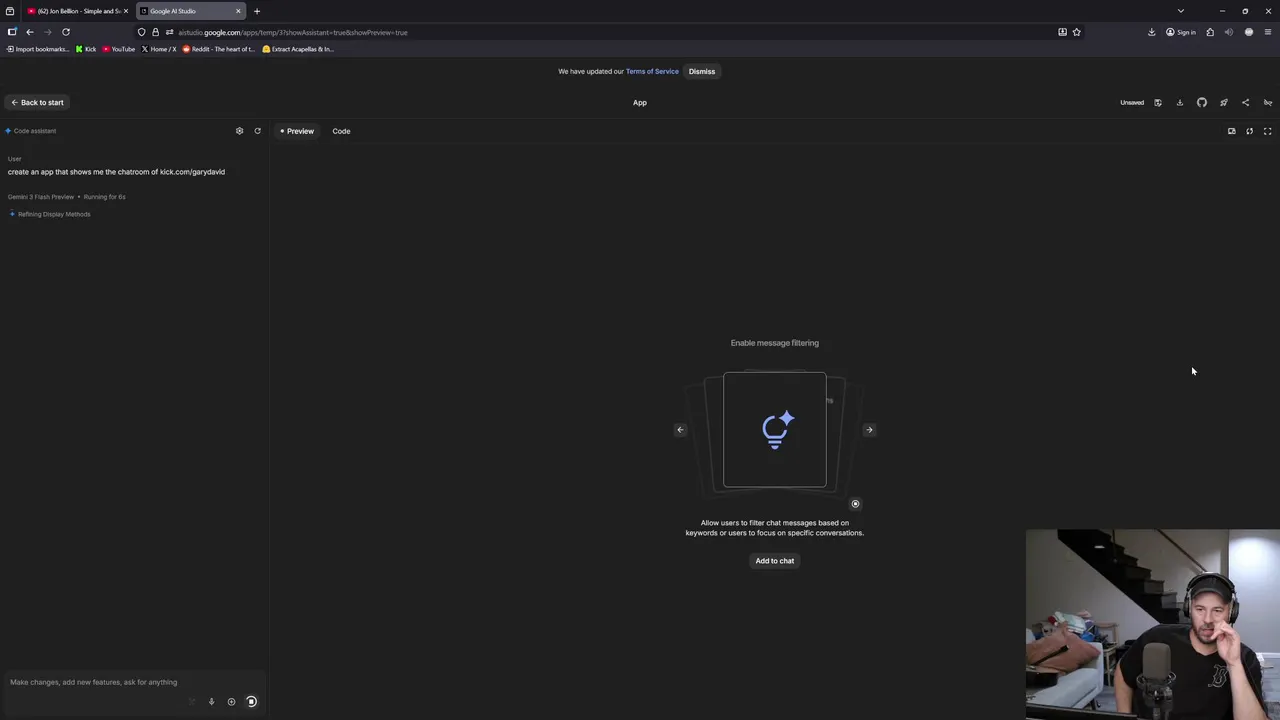Open browser extensions icon
The width and height of the screenshot is (1280, 720).
1210,32
